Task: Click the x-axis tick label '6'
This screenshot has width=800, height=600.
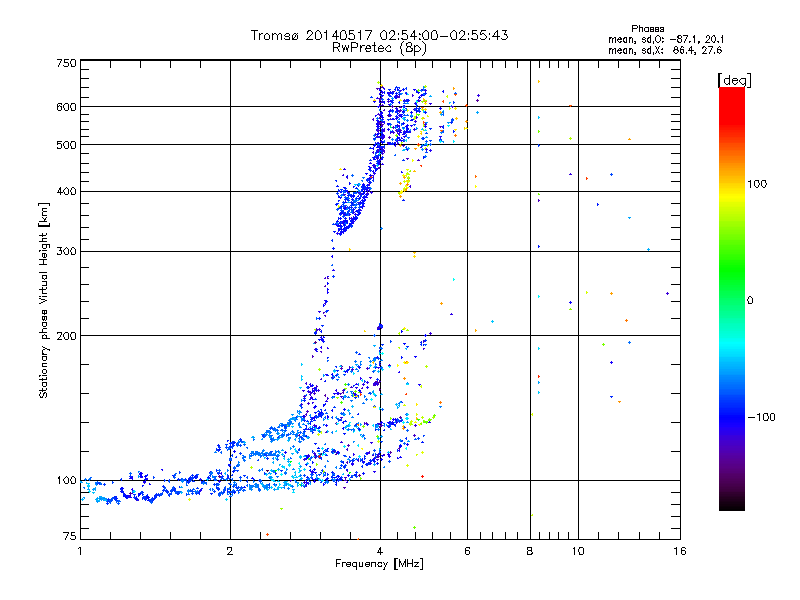Action: point(467,551)
